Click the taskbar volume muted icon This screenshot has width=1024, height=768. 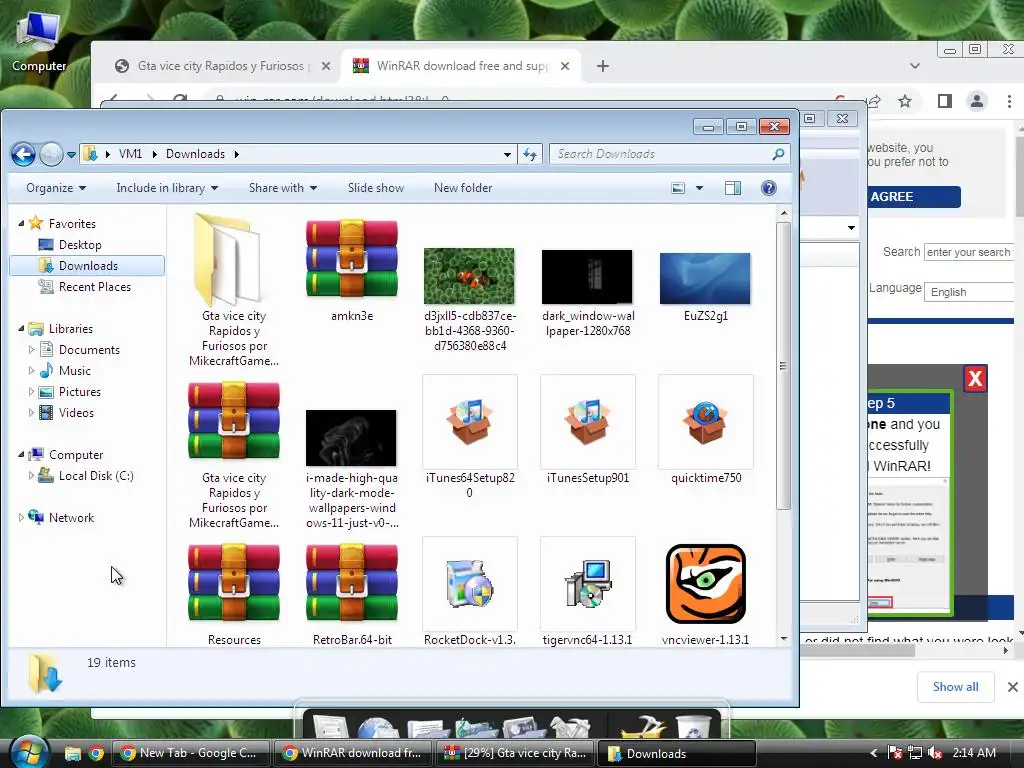(935, 753)
